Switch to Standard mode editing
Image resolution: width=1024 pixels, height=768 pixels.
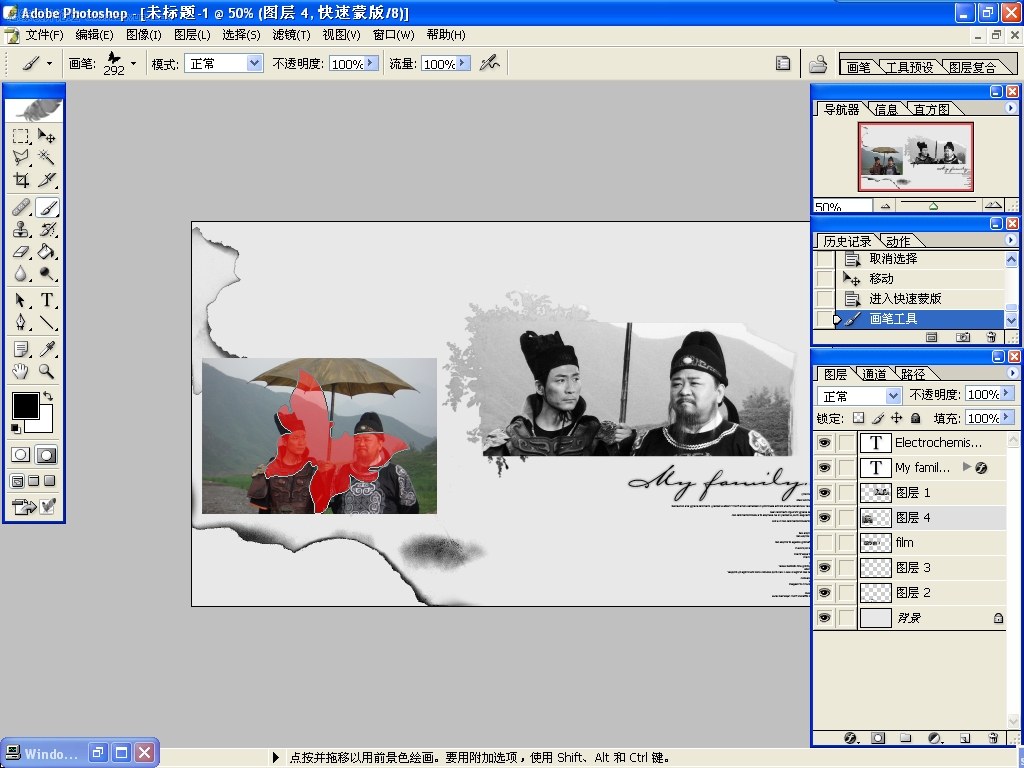pos(21,455)
